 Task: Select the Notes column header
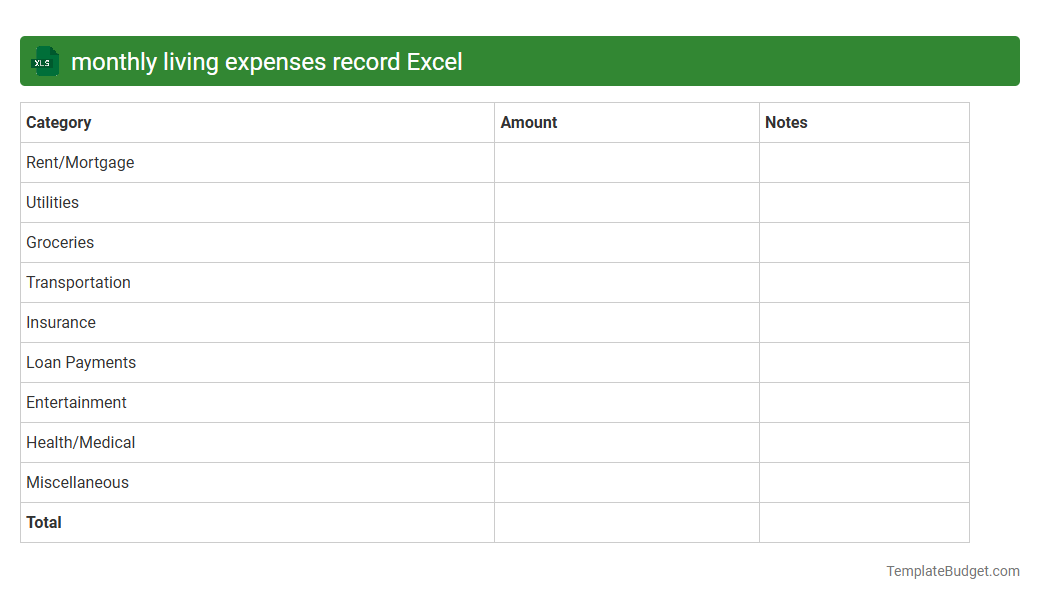coord(786,122)
